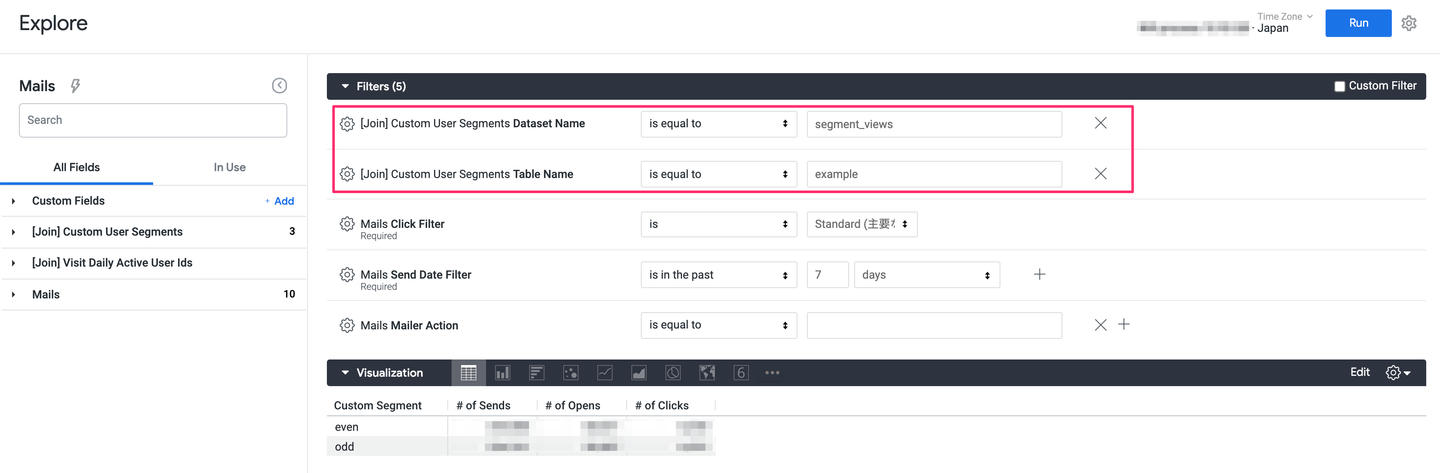
Task: Select the table visualization icon
Action: [x=468, y=373]
